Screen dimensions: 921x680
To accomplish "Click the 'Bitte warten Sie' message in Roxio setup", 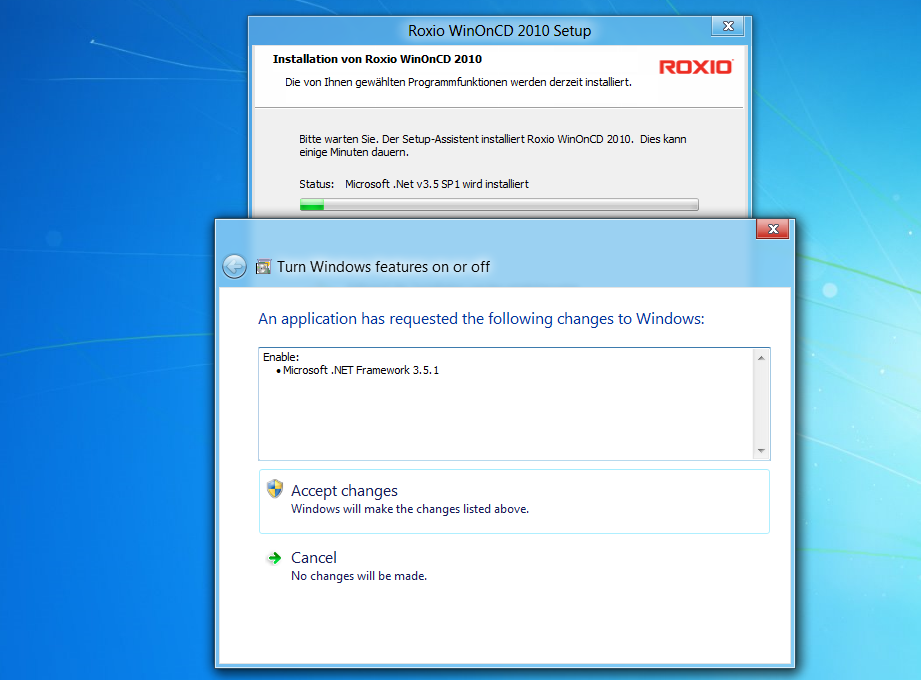I will click(493, 146).
